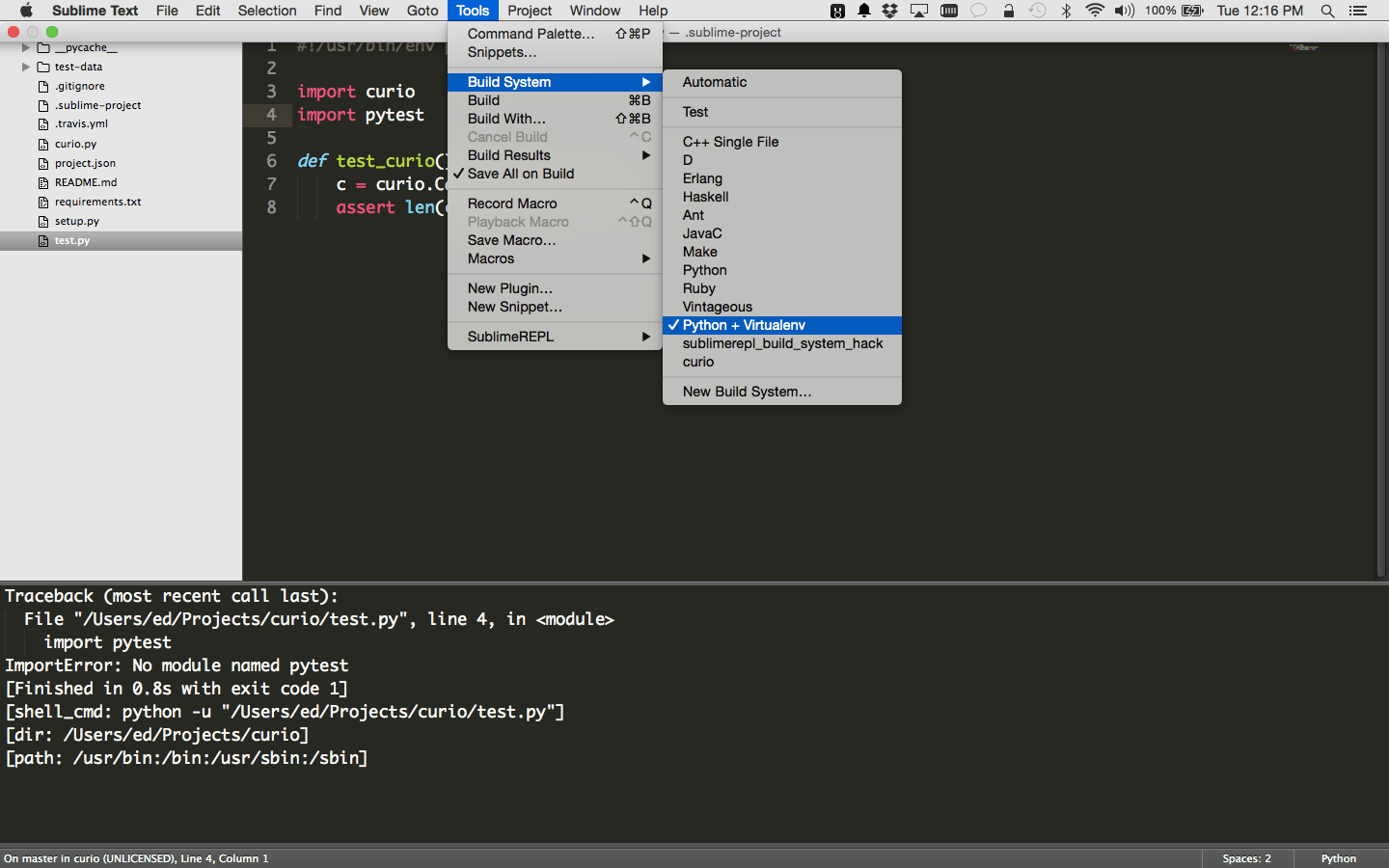The width and height of the screenshot is (1389, 868).
Task: Click the Wi-Fi status icon
Action: 1094,11
